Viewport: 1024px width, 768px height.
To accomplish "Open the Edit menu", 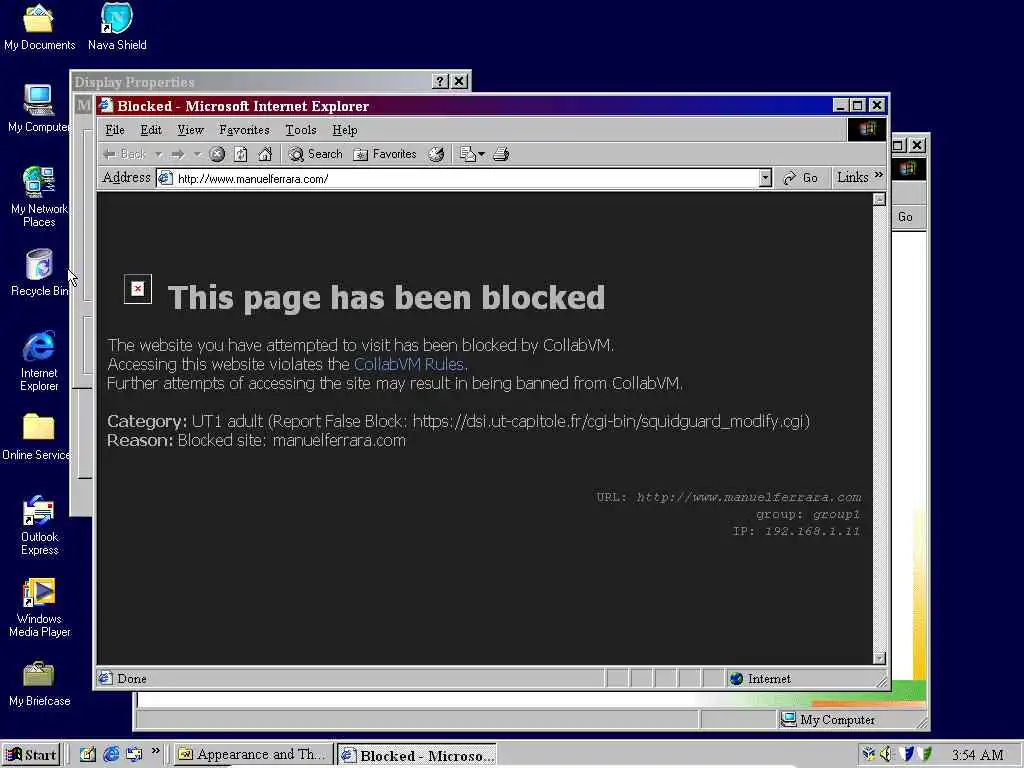I will pos(151,130).
